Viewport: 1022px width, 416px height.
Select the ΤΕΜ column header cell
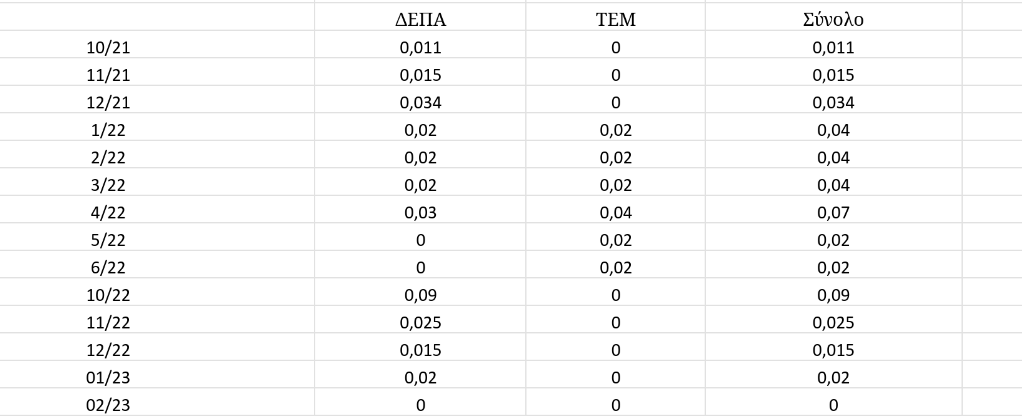tap(615, 20)
